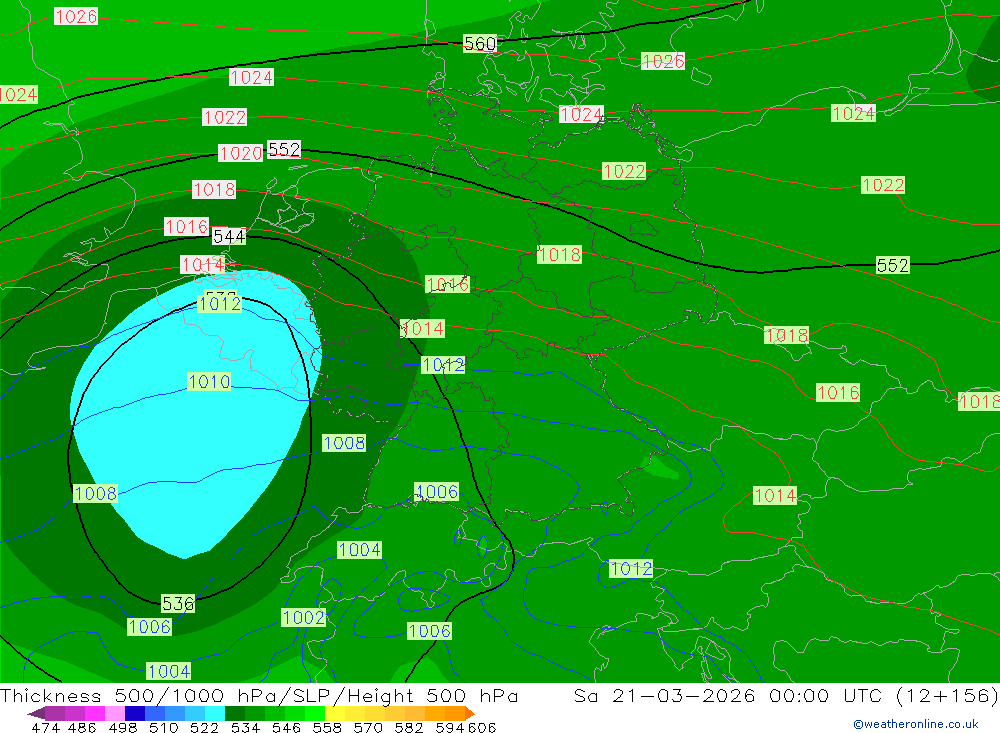Click the legend value 498
The height and width of the screenshot is (733, 1000).
(123, 727)
